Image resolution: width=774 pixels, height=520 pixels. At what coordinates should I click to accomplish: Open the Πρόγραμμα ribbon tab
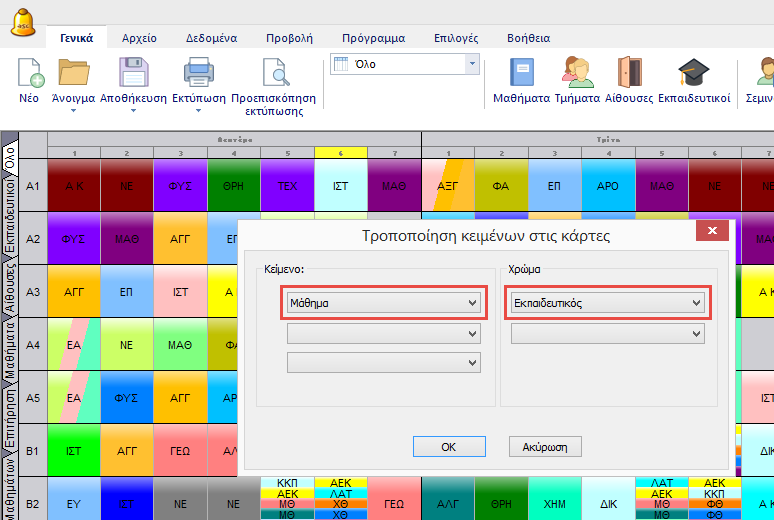(x=373, y=38)
